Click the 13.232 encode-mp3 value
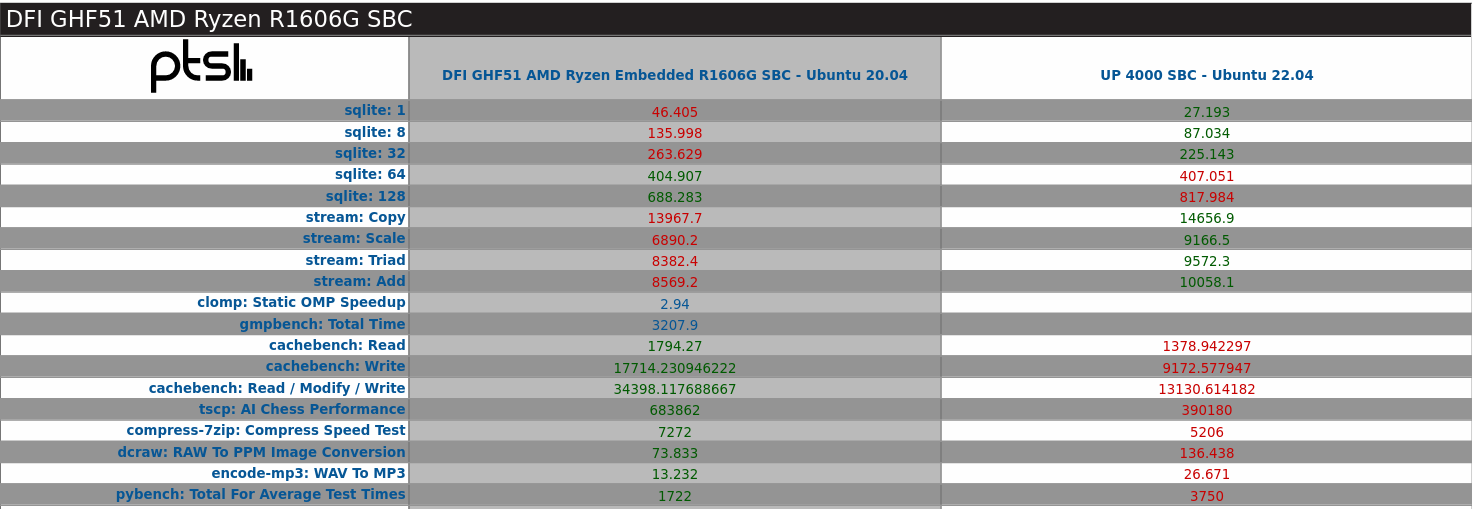The image size is (1473, 509). [x=675, y=475]
